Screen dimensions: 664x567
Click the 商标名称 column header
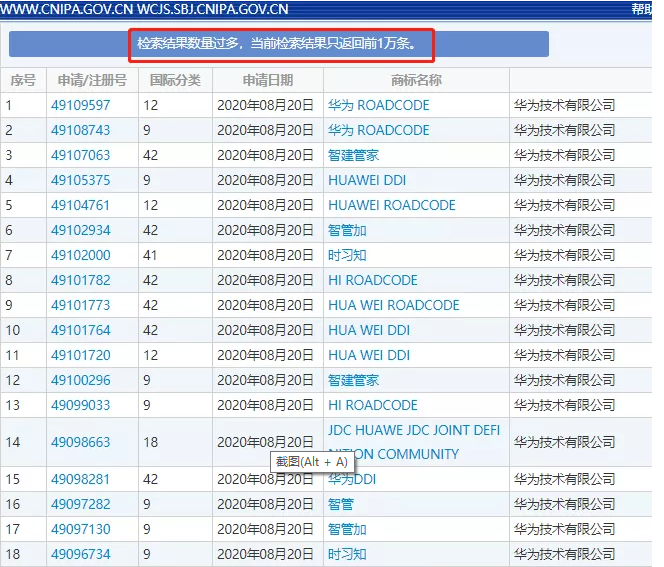coord(416,80)
